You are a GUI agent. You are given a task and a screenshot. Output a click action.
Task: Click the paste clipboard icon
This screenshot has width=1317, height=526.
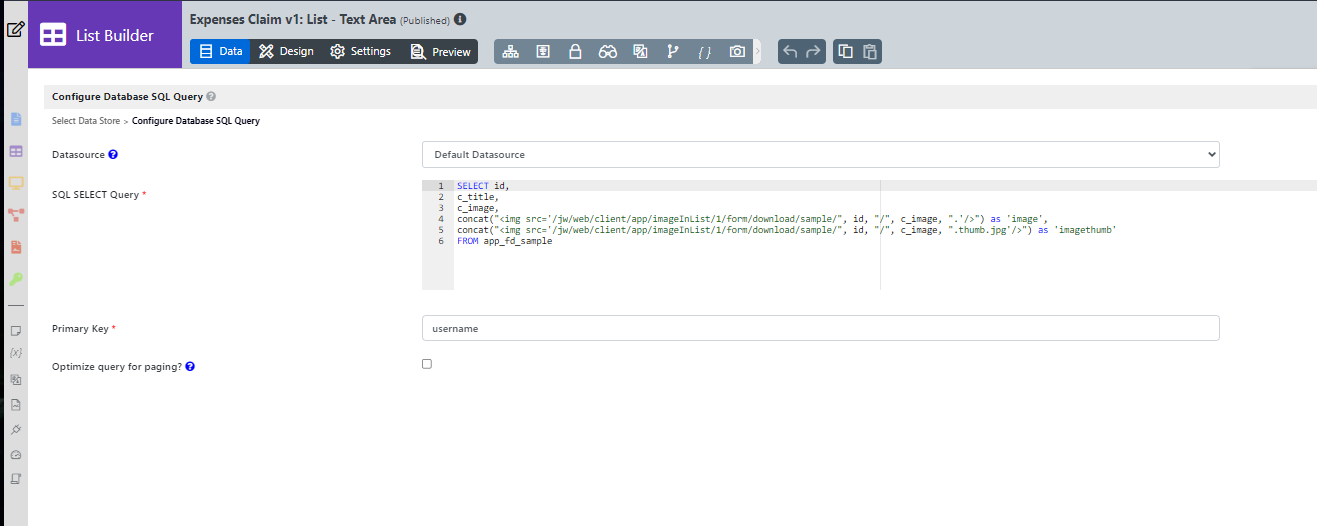(870, 52)
